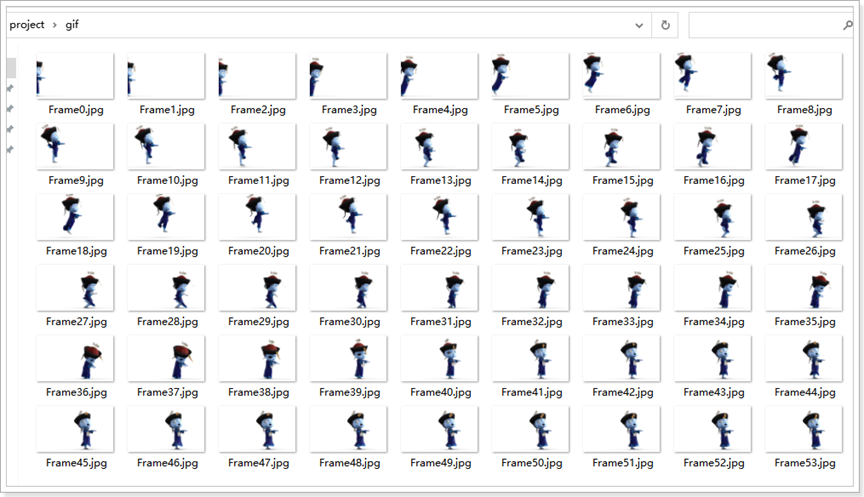
Task: Select the Frame53.jpg thumbnail
Action: (804, 429)
